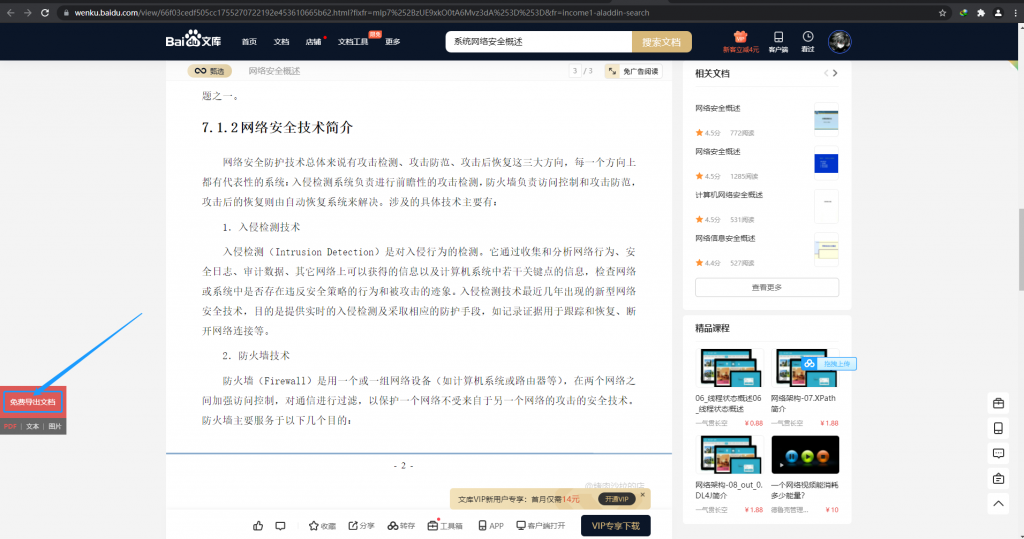
Task: Open the 客户端 client icon in header
Action: pyautogui.click(x=778, y=37)
